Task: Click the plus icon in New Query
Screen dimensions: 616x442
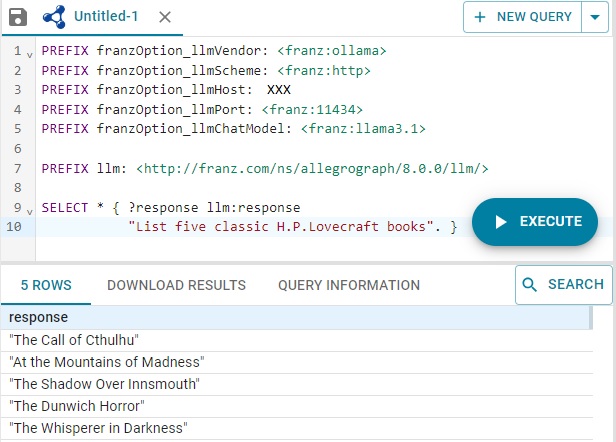Action: pos(481,17)
